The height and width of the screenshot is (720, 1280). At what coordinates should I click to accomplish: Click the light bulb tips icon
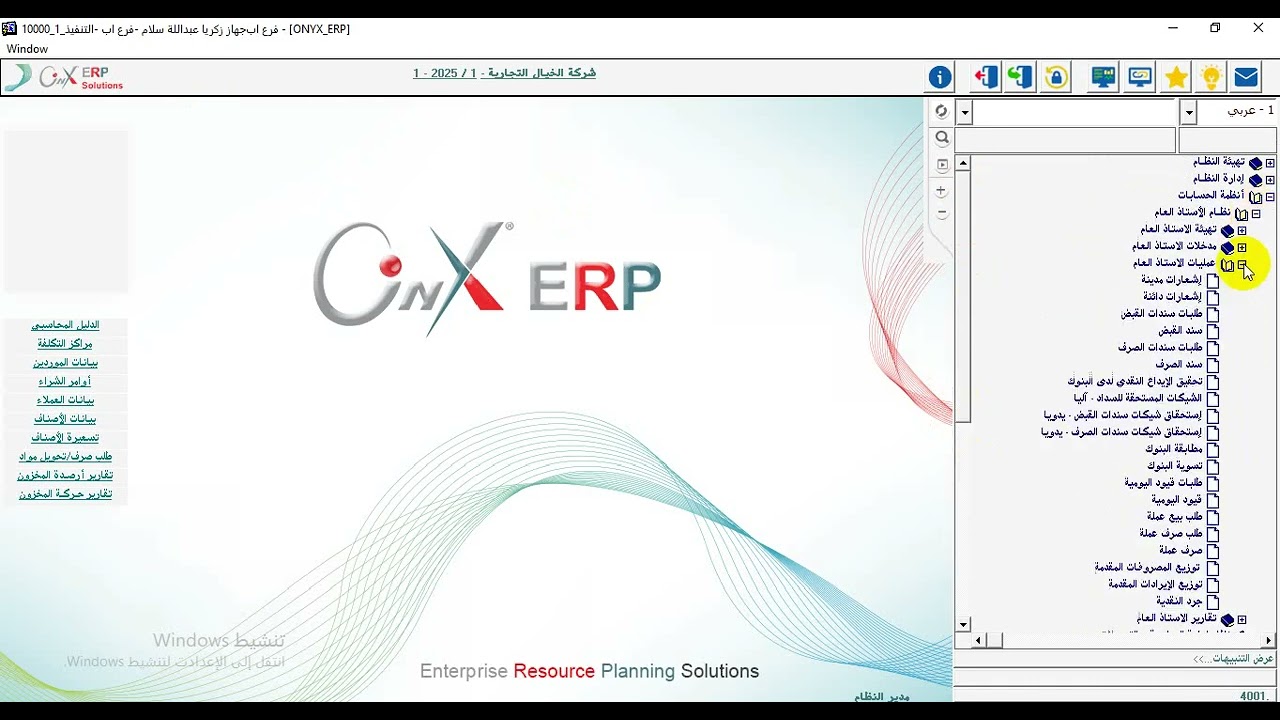click(1211, 77)
